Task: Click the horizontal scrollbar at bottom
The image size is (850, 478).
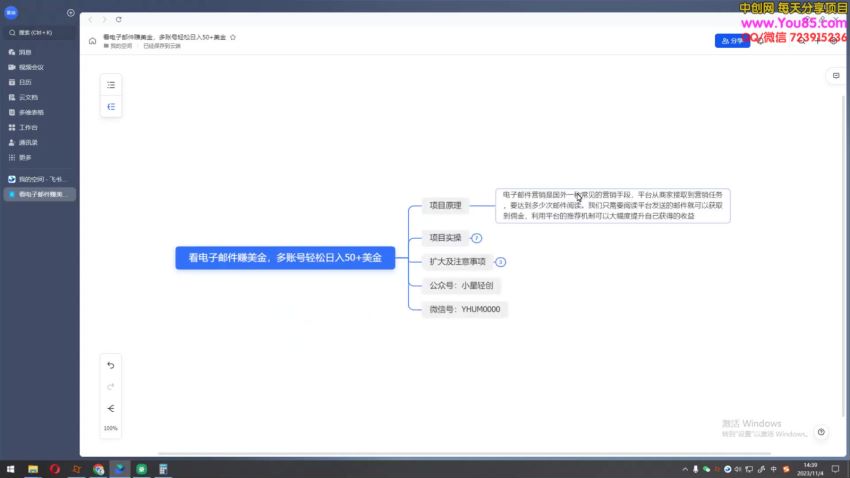Action: (x=464, y=454)
